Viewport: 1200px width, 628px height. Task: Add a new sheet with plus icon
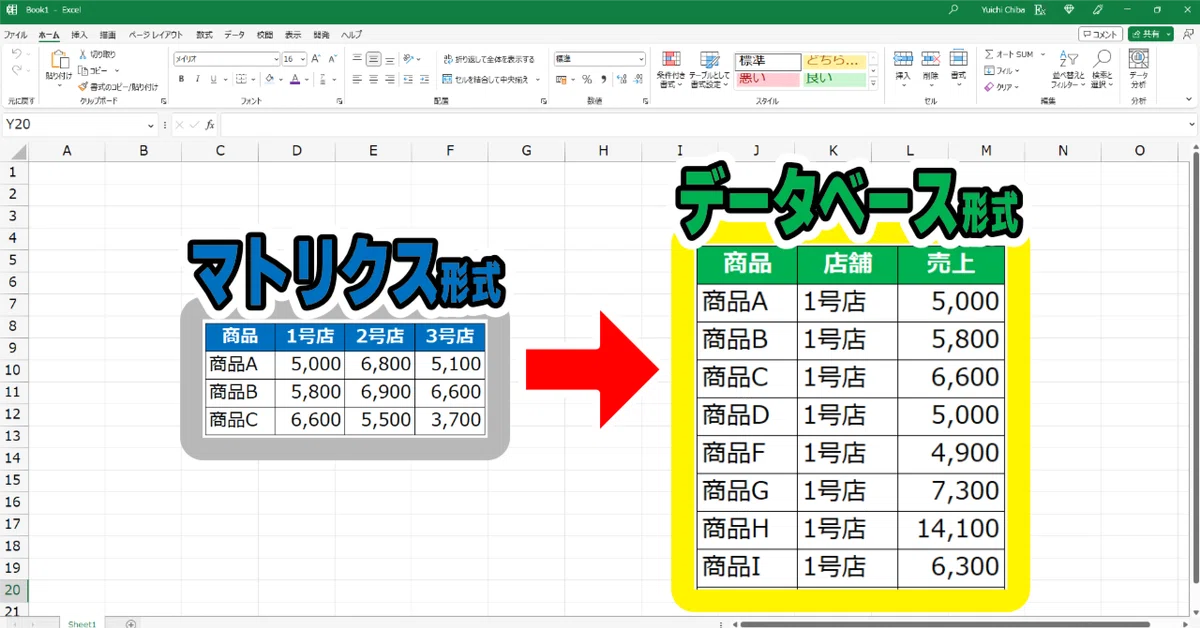point(131,623)
